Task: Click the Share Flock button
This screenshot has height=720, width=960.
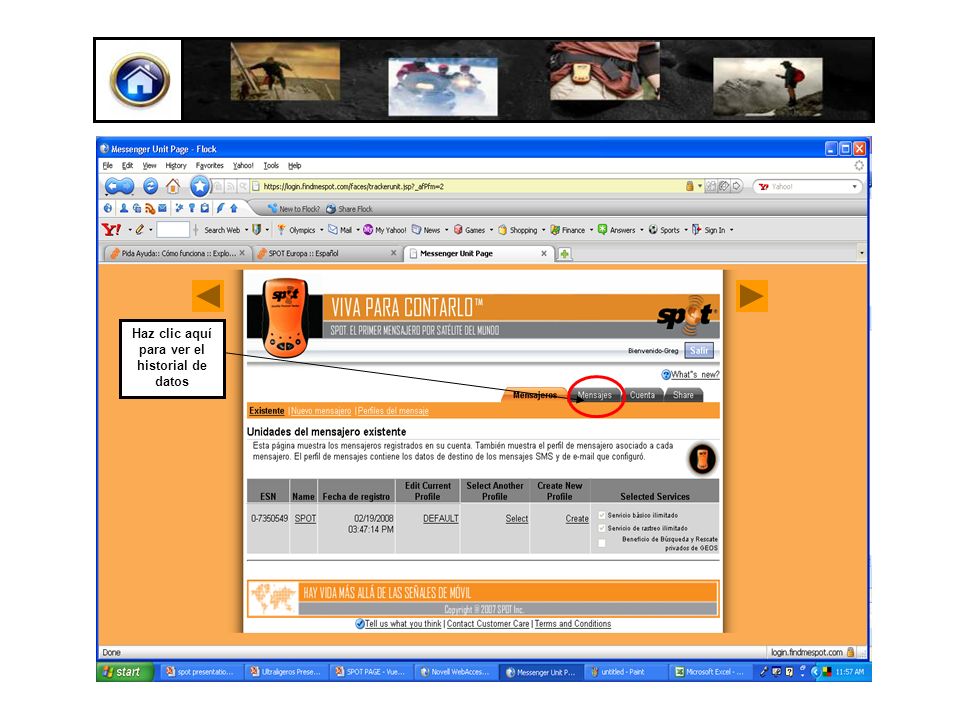Action: (349, 209)
